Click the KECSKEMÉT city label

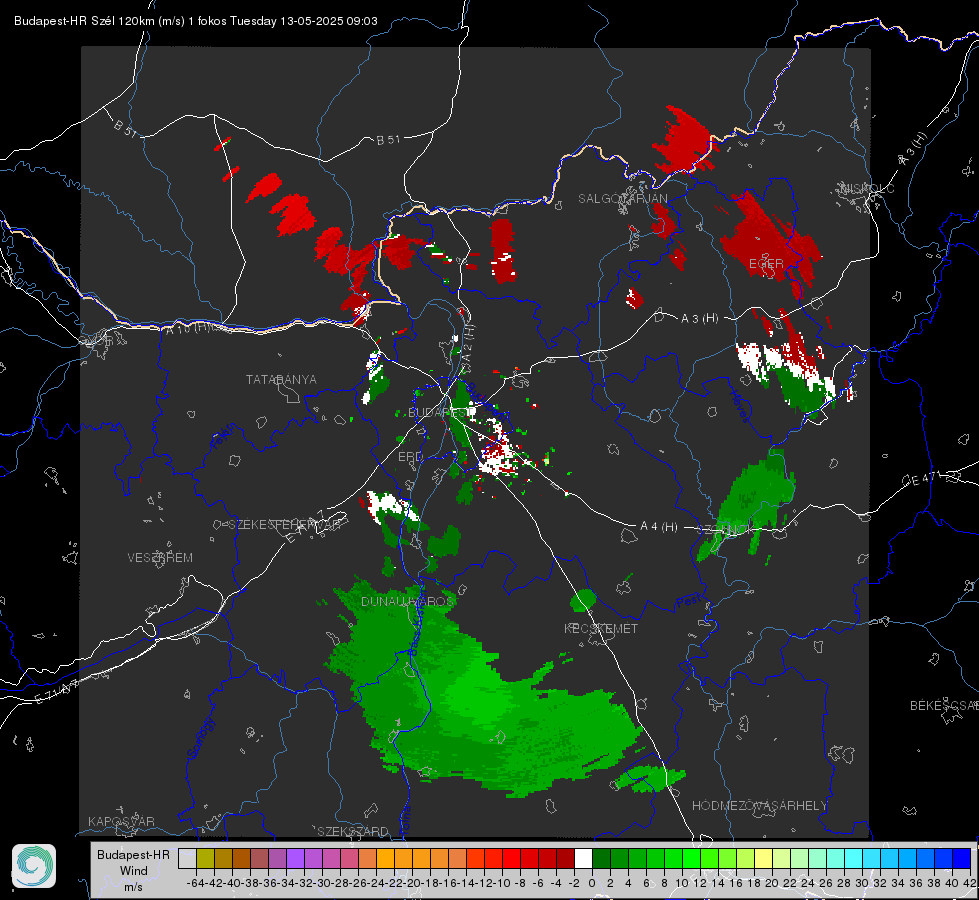tap(601, 628)
